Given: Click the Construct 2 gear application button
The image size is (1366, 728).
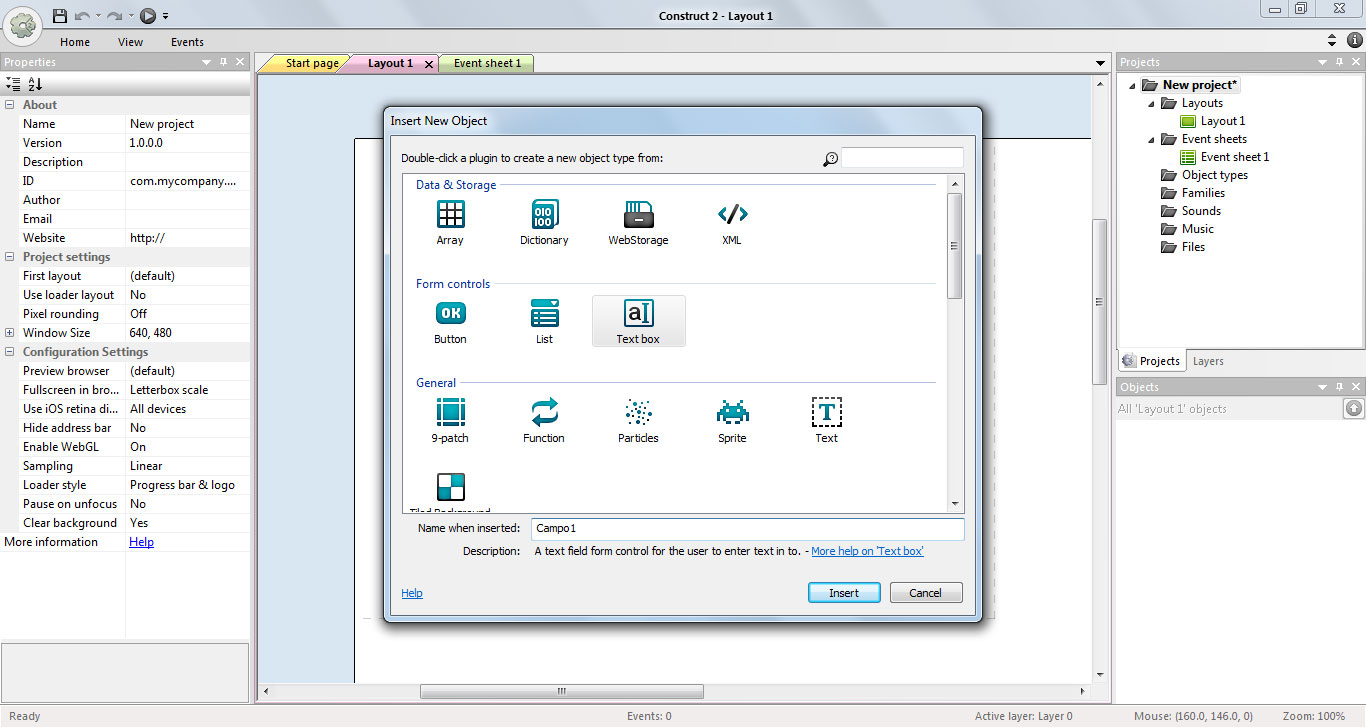Looking at the screenshot, I should (22, 24).
